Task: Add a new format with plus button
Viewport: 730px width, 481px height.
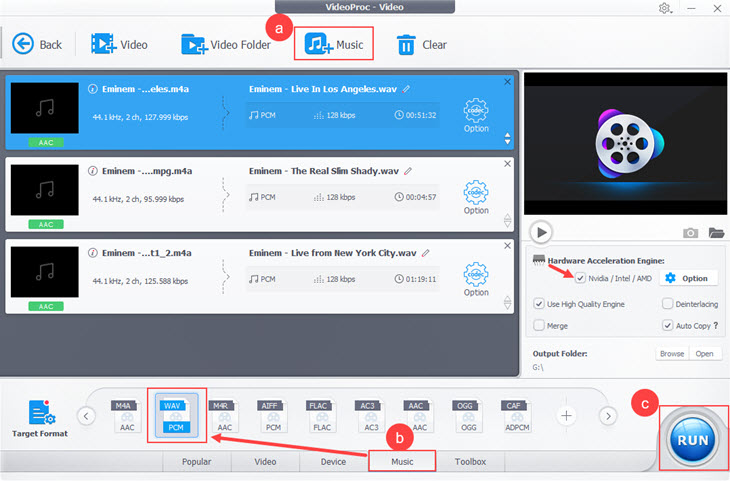Action: click(x=566, y=415)
